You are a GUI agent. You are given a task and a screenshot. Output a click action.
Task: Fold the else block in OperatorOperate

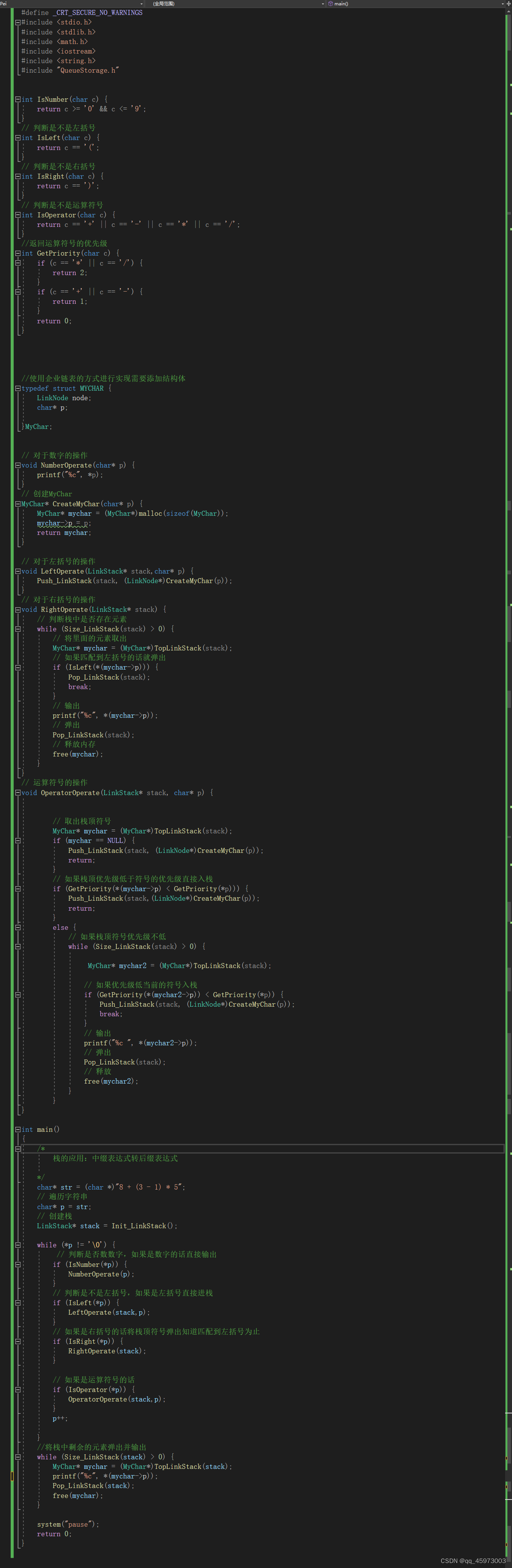click(x=18, y=927)
